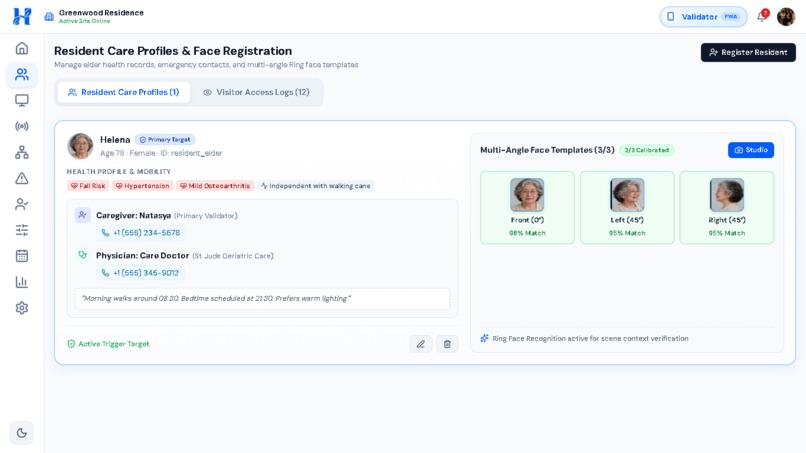
Task: Open the Home dashboard icon in sidebar
Action: click(x=22, y=48)
